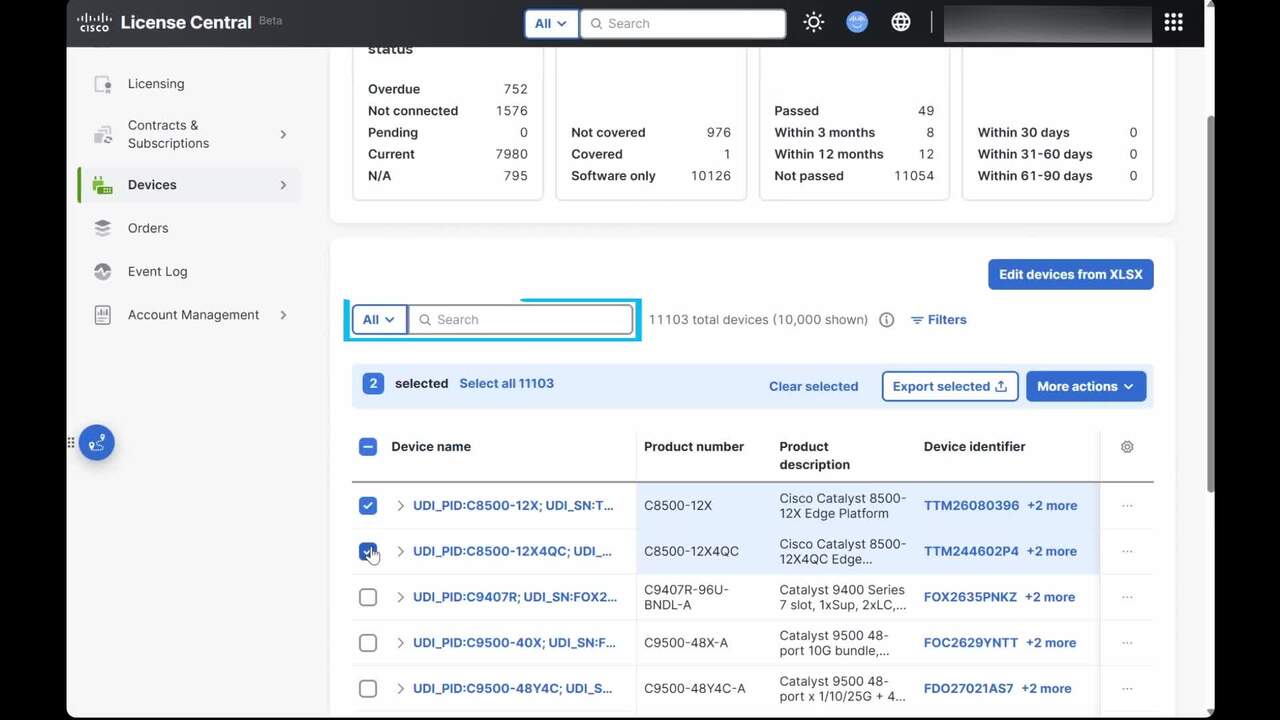
Task: Click the Orders sidebar icon
Action: pos(102,228)
